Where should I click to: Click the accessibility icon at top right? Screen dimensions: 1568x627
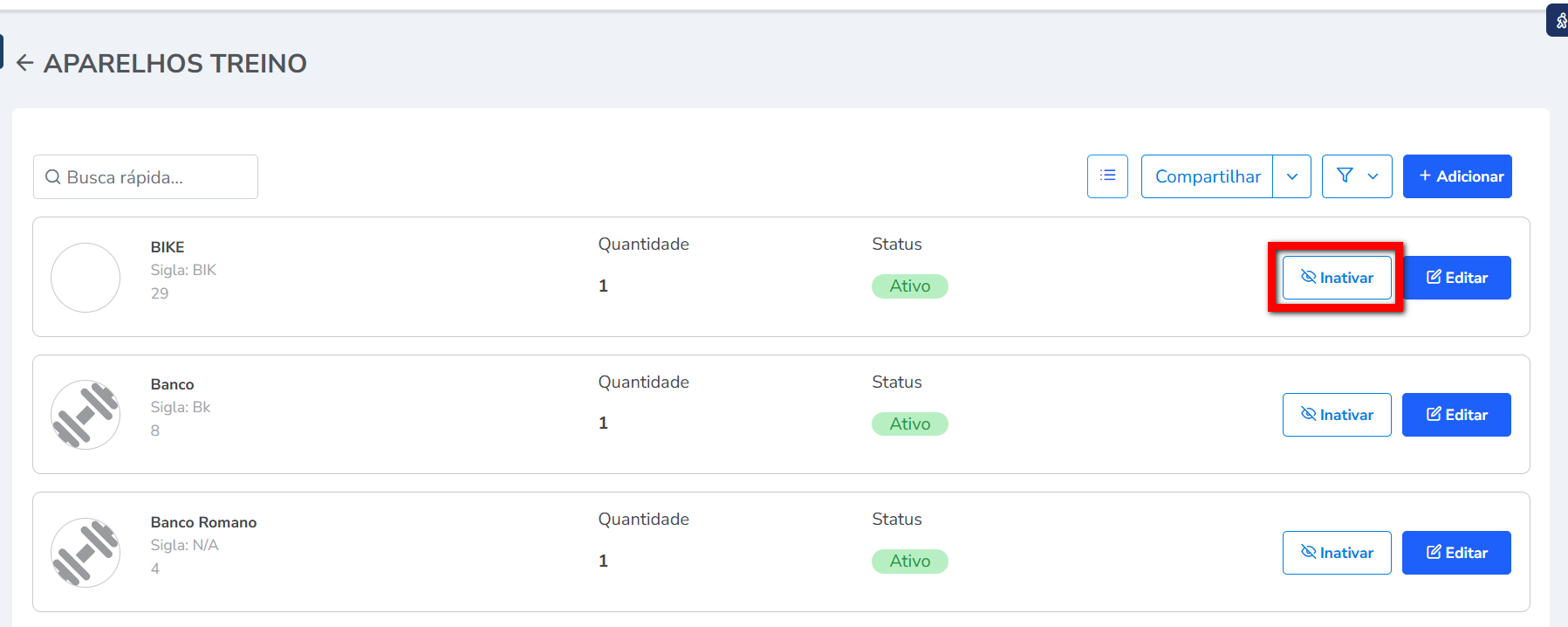(1559, 20)
